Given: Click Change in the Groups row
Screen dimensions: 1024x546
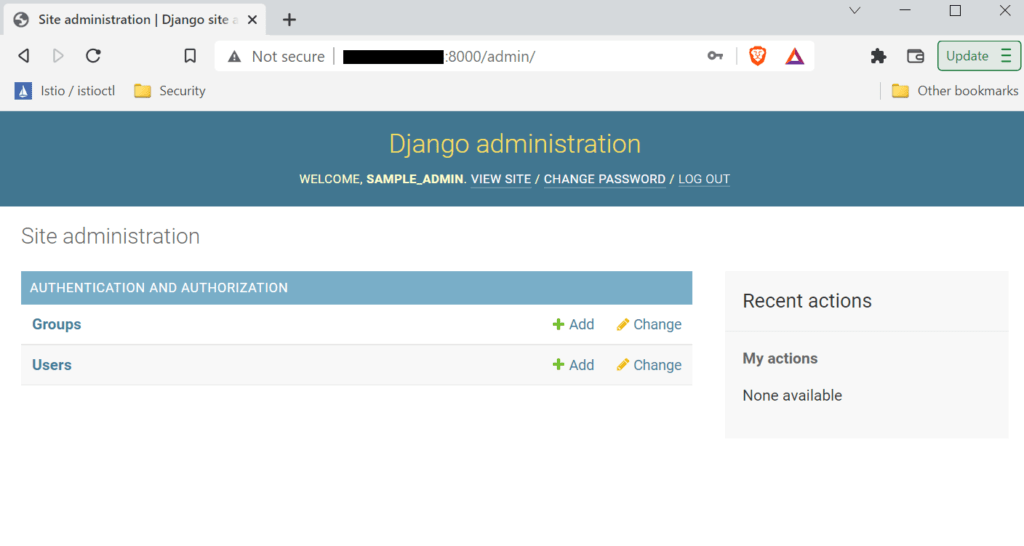Looking at the screenshot, I should coord(649,325).
